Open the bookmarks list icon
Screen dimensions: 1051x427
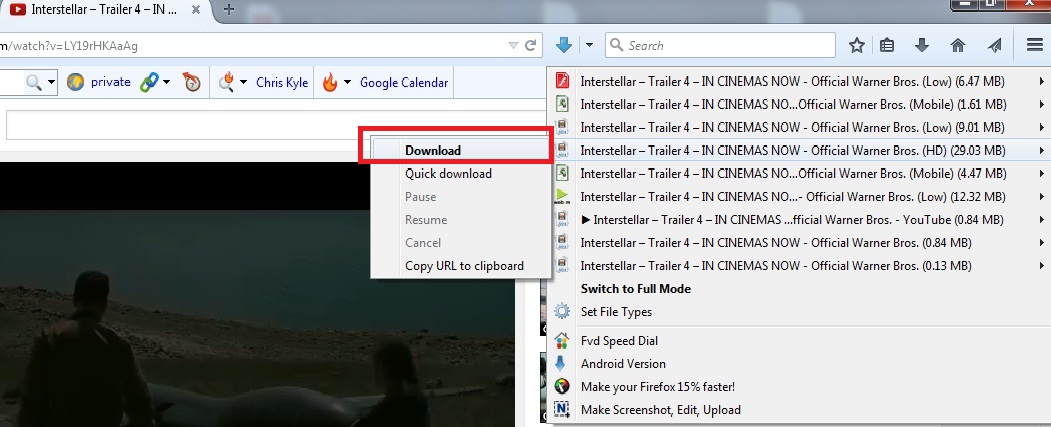(887, 46)
